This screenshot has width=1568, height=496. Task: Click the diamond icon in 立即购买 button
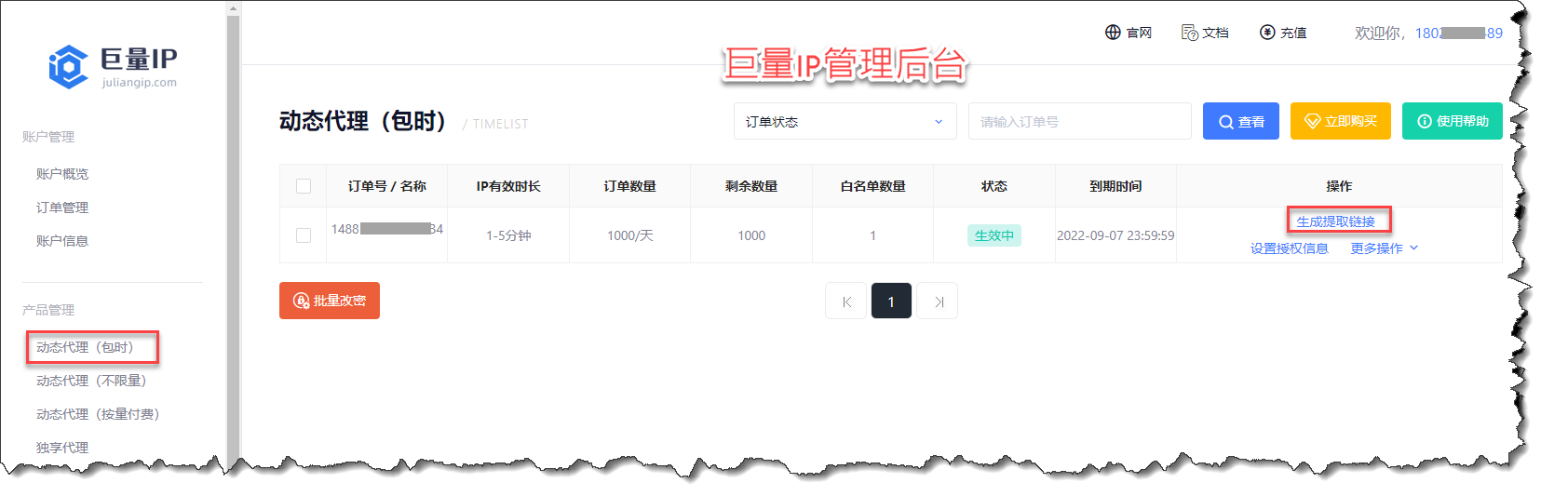(1313, 121)
